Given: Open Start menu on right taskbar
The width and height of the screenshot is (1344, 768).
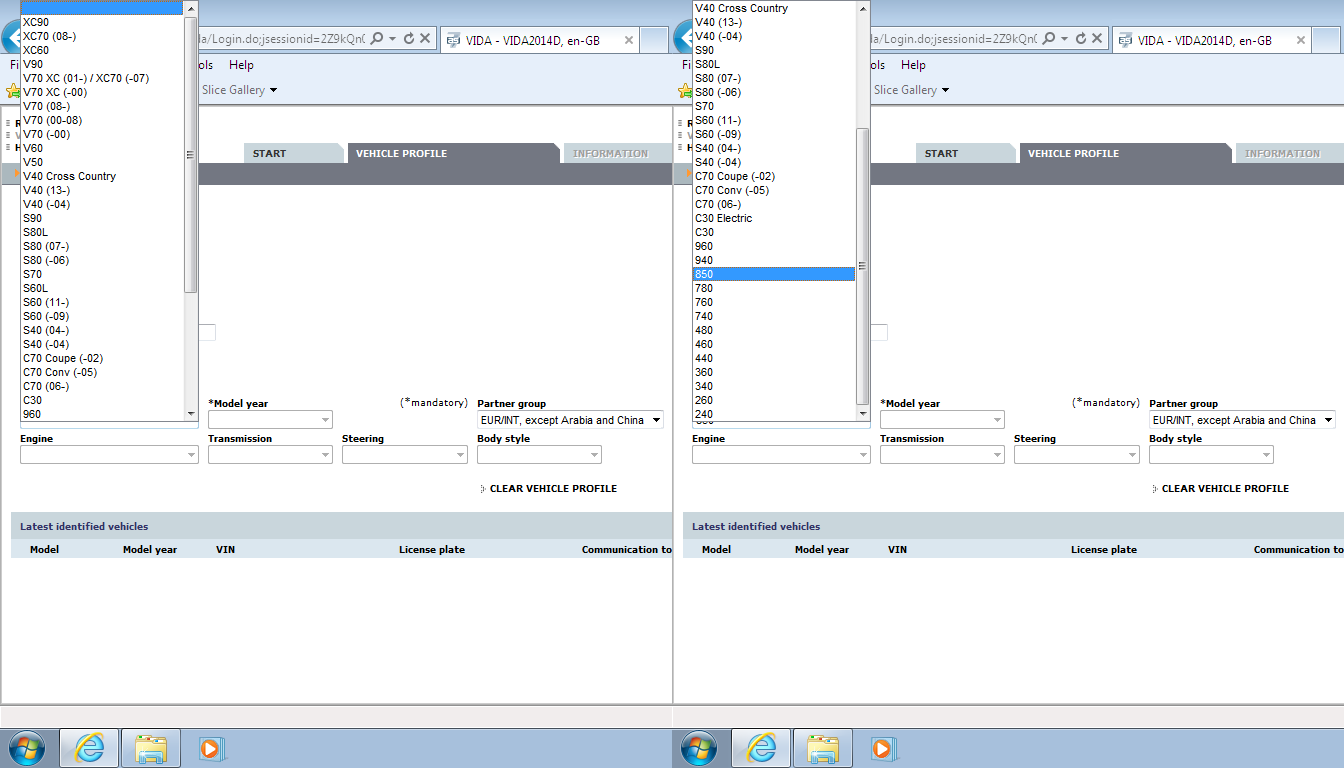Looking at the screenshot, I should [698, 748].
